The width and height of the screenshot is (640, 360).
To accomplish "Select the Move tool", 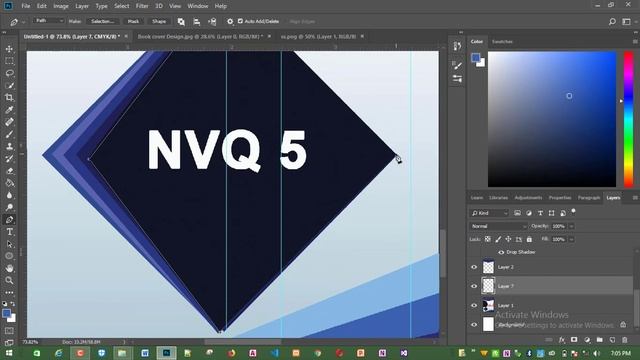I will 9,49.
